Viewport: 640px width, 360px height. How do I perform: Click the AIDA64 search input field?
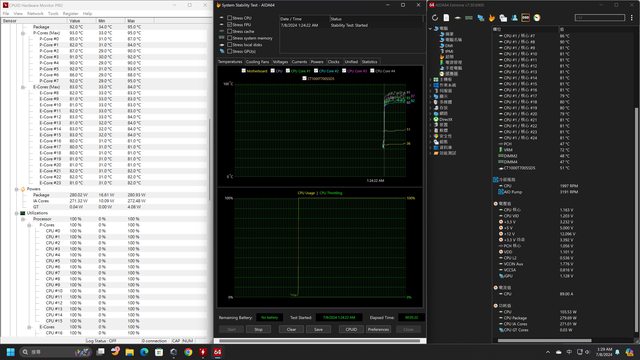600,18
